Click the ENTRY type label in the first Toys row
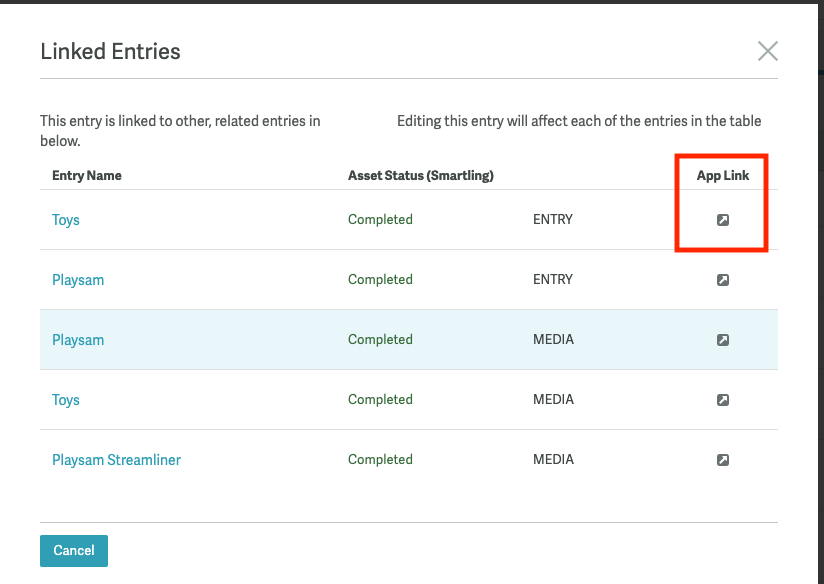Image resolution: width=824 pixels, height=584 pixels. pos(553,220)
